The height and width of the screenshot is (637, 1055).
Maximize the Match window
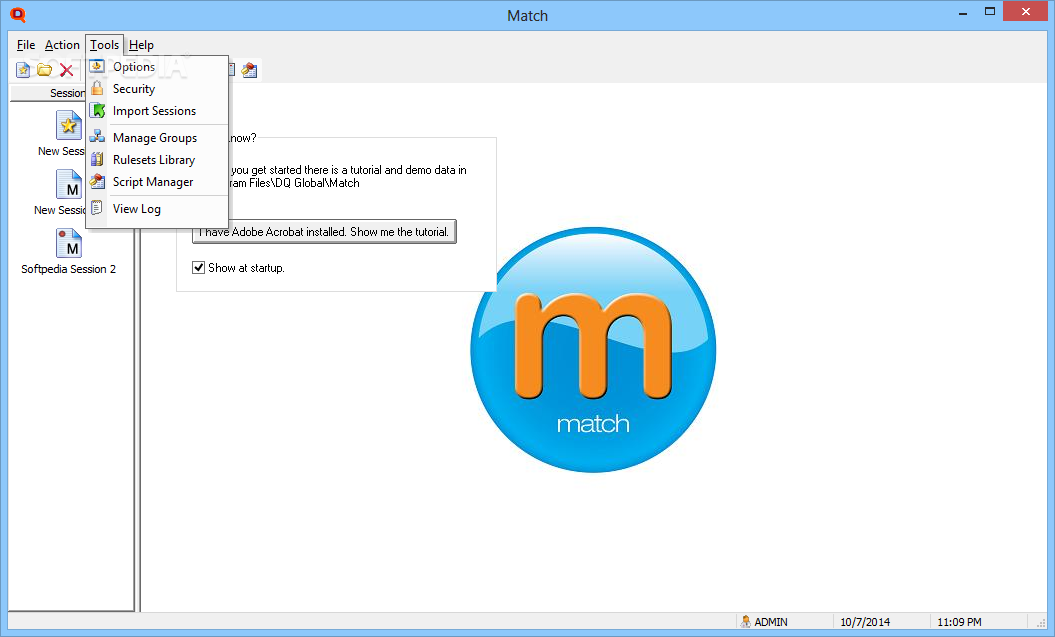click(990, 11)
